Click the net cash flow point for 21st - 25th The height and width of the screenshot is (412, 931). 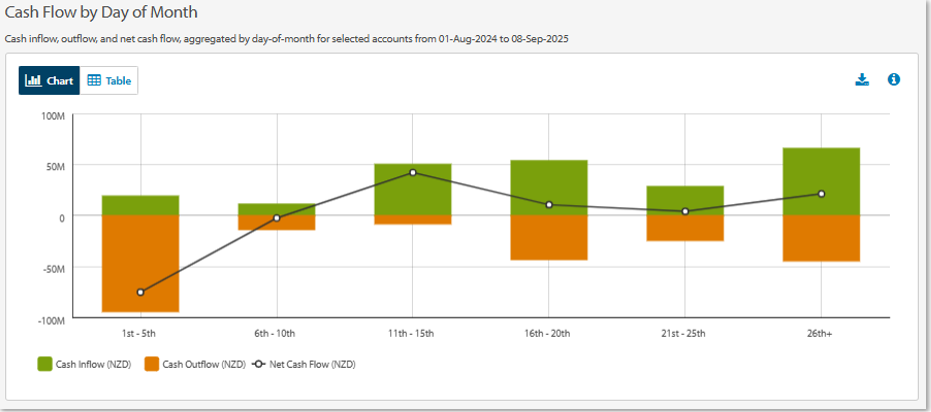coord(685,211)
